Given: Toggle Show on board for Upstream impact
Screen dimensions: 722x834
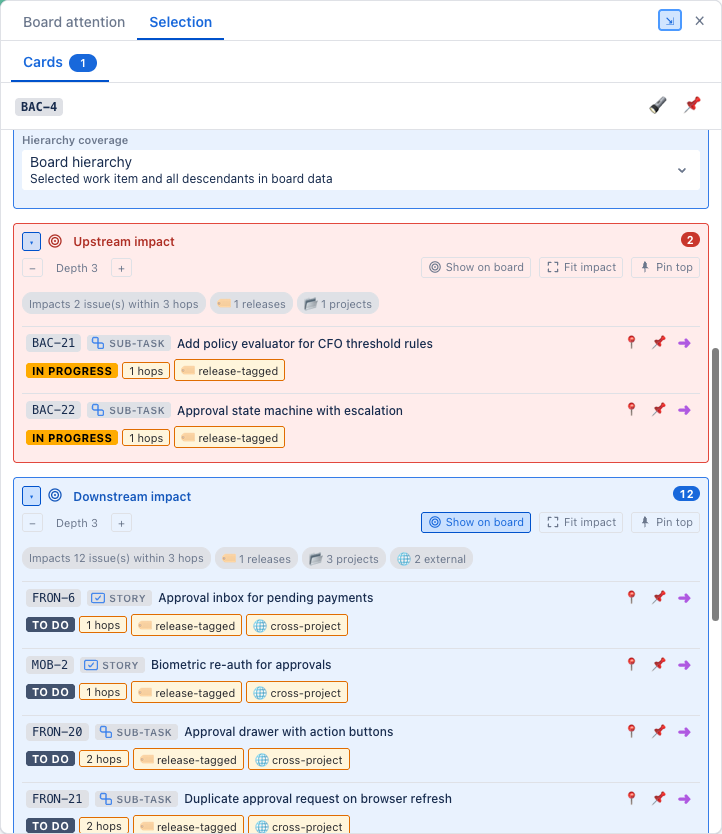Looking at the screenshot, I should pos(476,267).
